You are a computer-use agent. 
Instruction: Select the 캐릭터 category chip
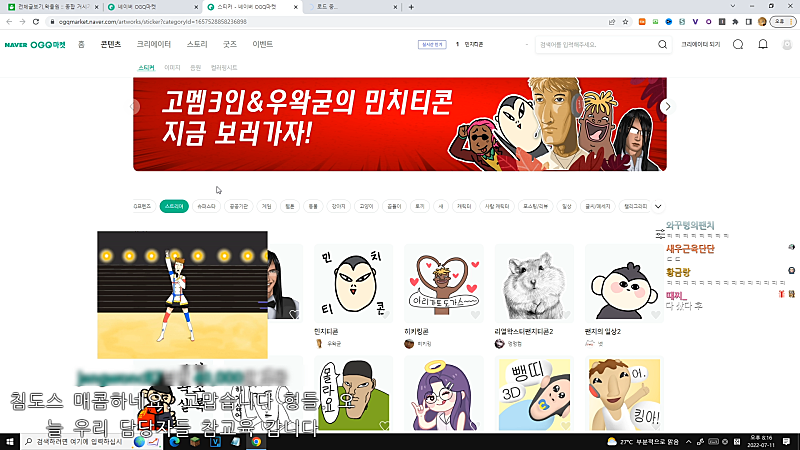pyautogui.click(x=464, y=206)
